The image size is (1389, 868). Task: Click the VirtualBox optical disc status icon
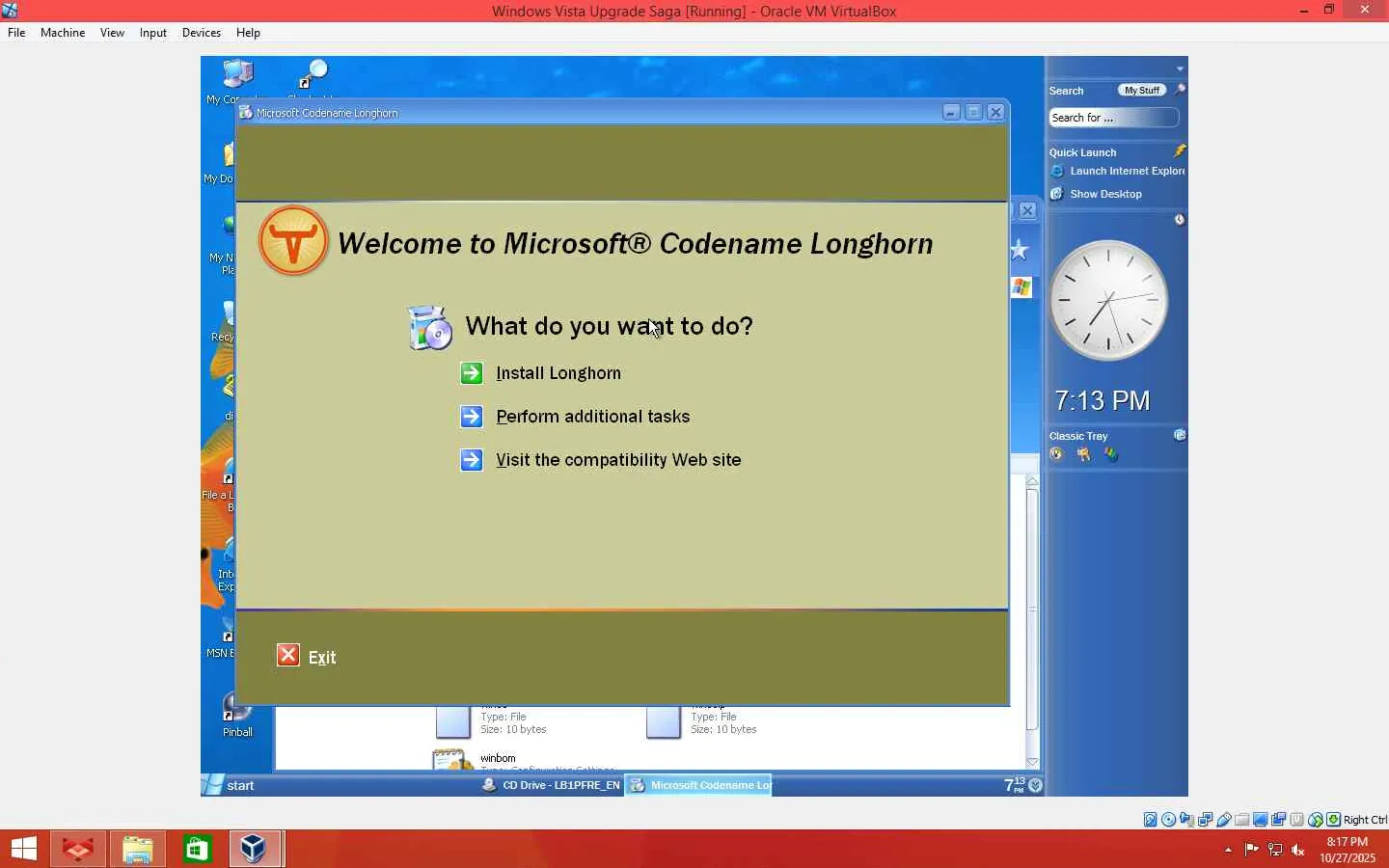[x=1169, y=820]
